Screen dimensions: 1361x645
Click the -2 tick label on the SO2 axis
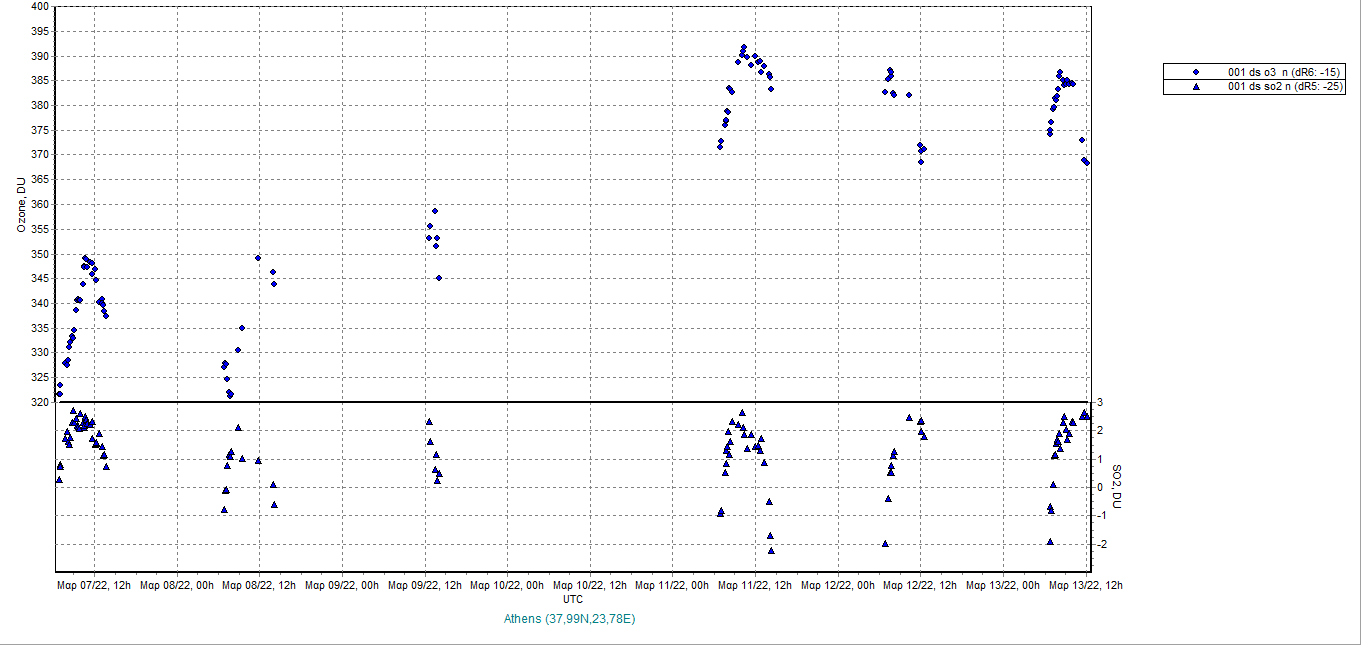(x=1101, y=545)
